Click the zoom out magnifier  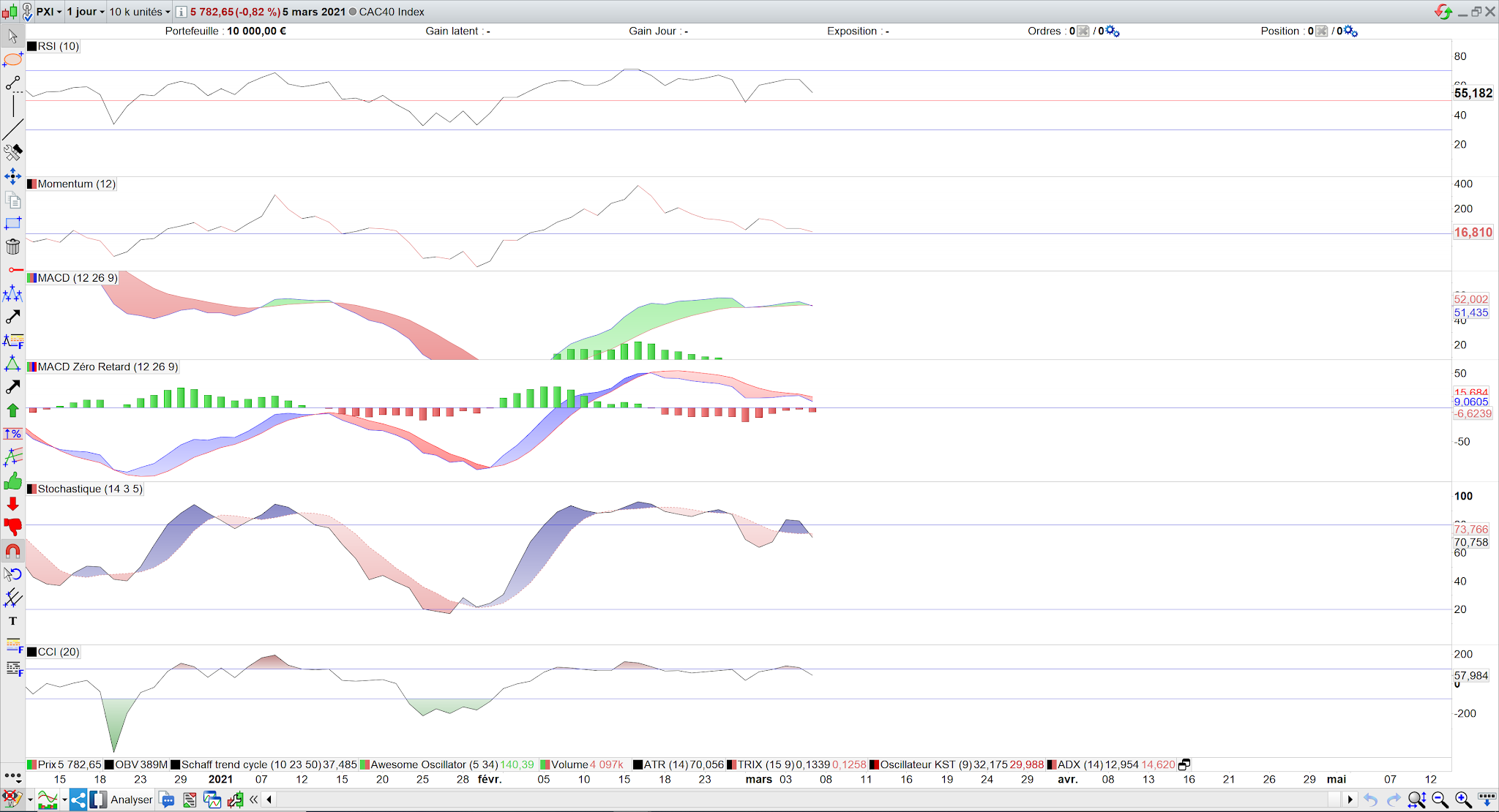[1440, 800]
